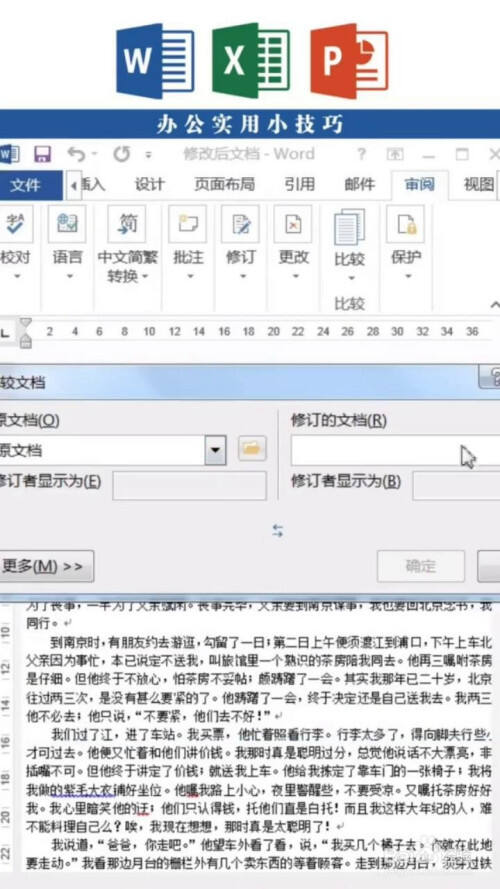Click the 中文简繁转换 icon
500x889 pixels.
click(x=127, y=225)
